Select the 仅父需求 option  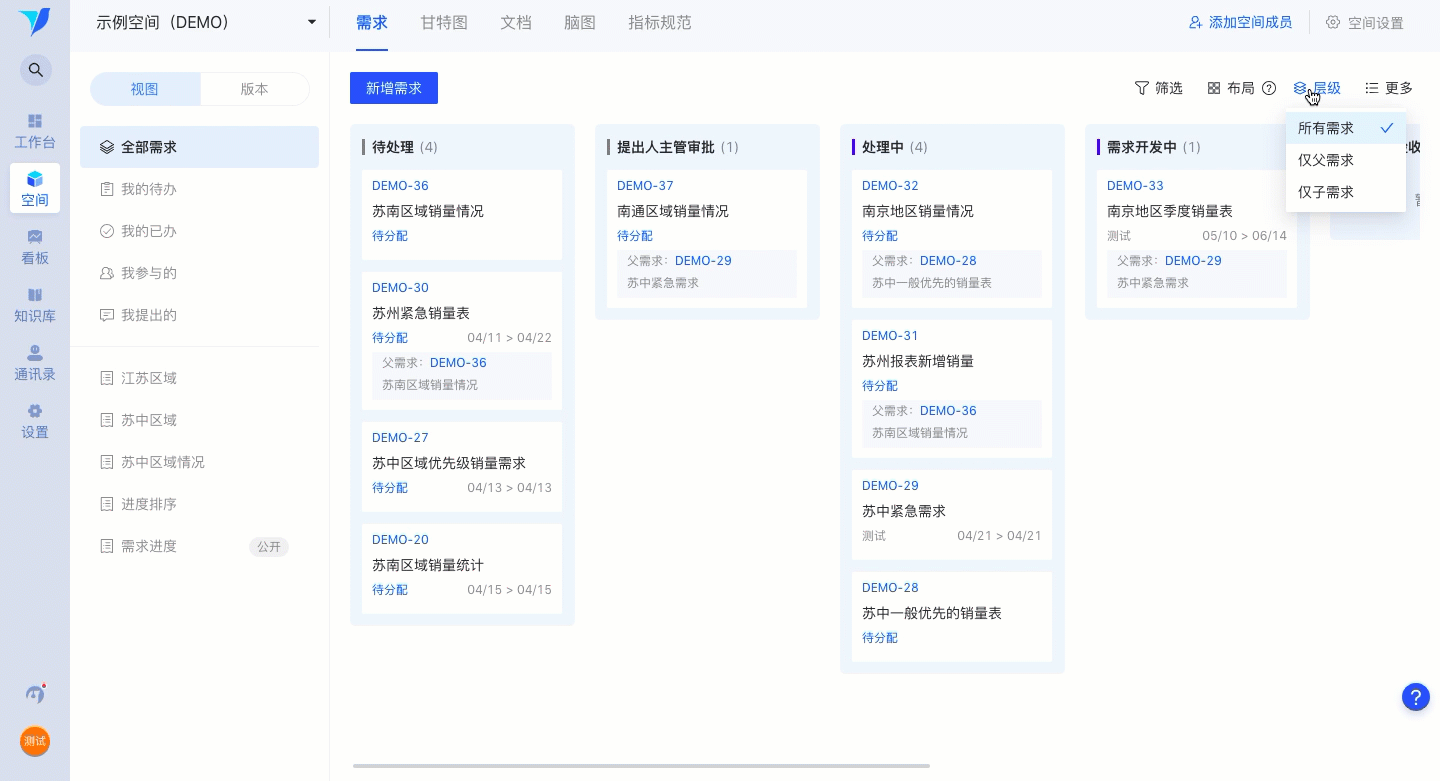coord(1326,160)
